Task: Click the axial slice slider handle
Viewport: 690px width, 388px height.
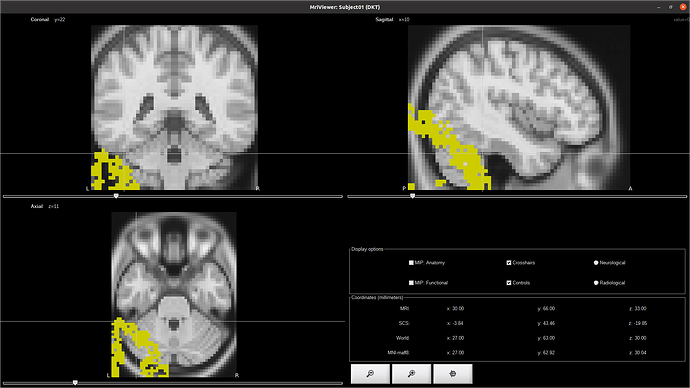Action: pos(75,383)
